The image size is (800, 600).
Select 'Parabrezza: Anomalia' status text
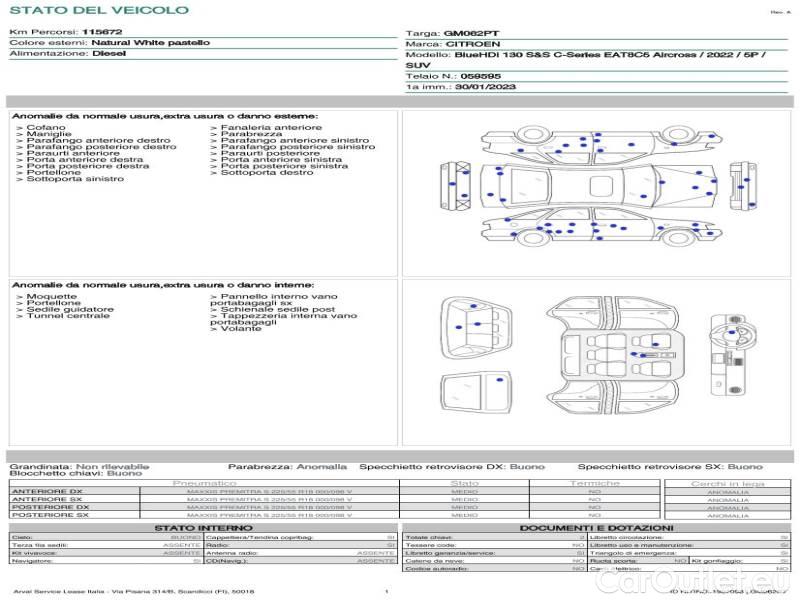(x=288, y=467)
